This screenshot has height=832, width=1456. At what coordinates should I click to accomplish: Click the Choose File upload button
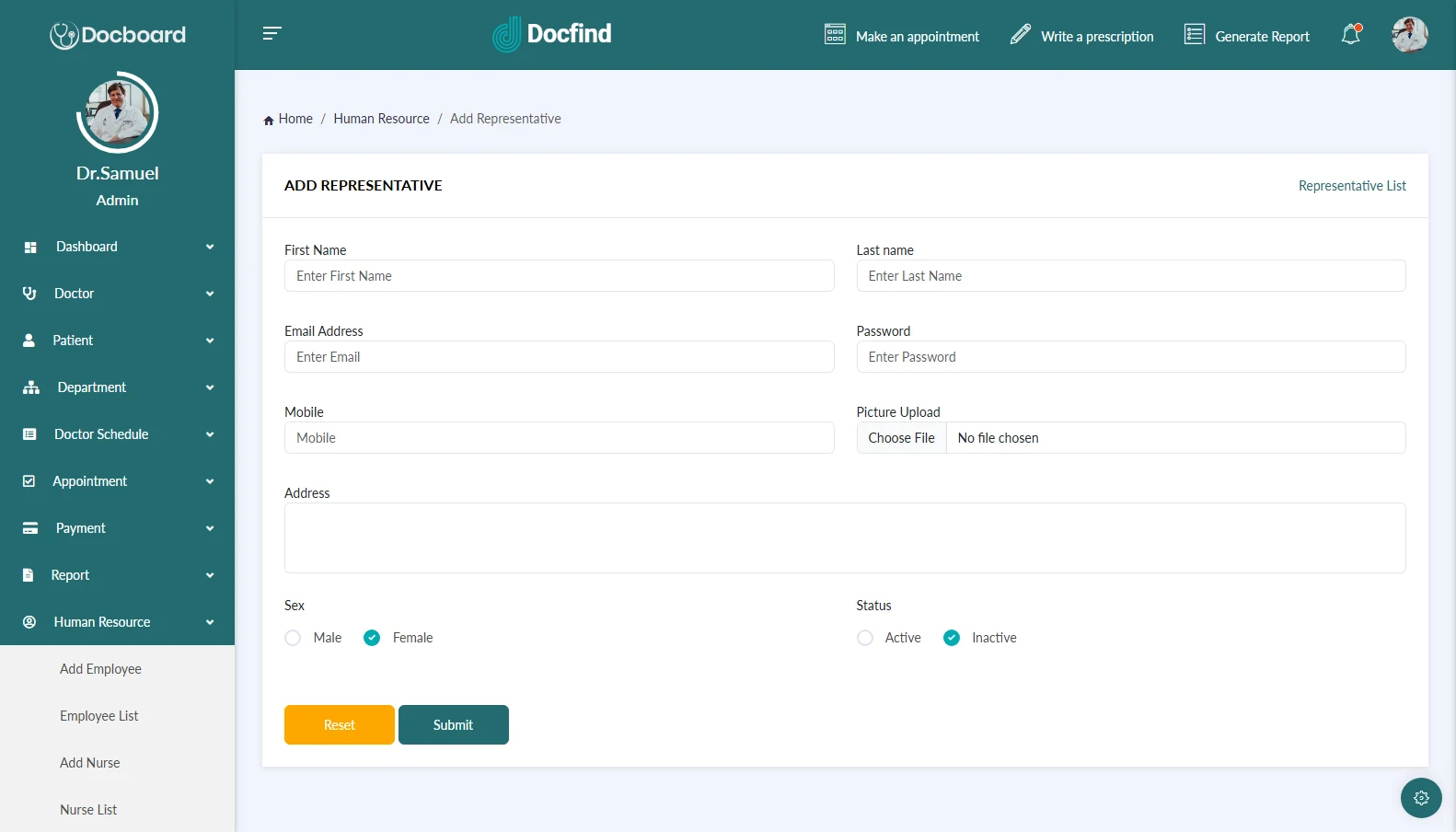[901, 438]
